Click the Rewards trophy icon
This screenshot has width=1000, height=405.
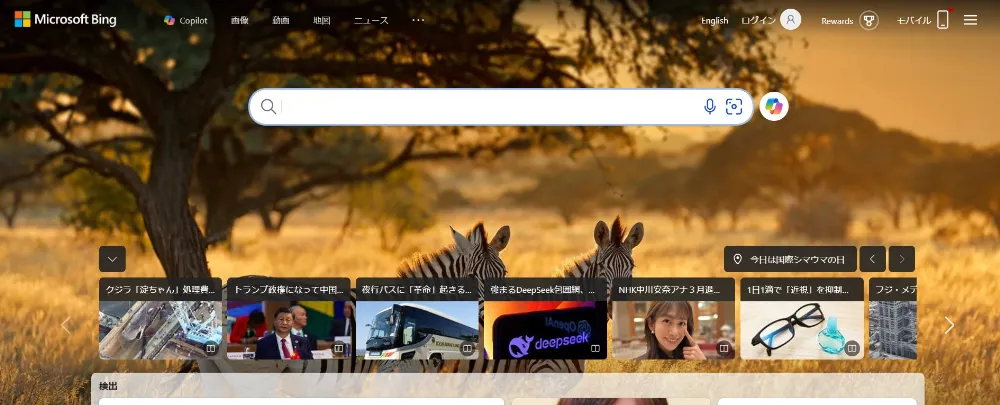coord(869,20)
